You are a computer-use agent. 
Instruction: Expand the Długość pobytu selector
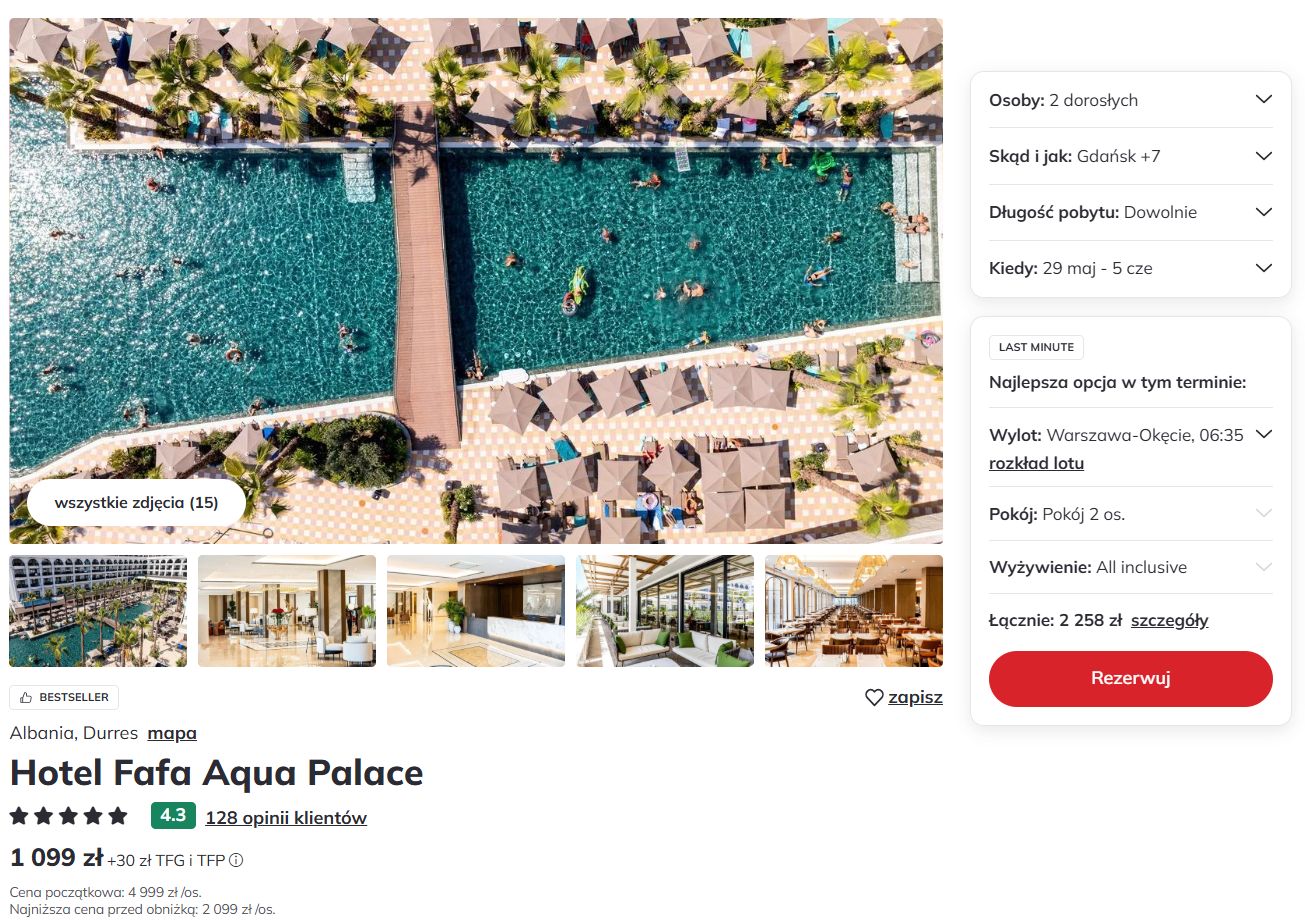point(1131,212)
